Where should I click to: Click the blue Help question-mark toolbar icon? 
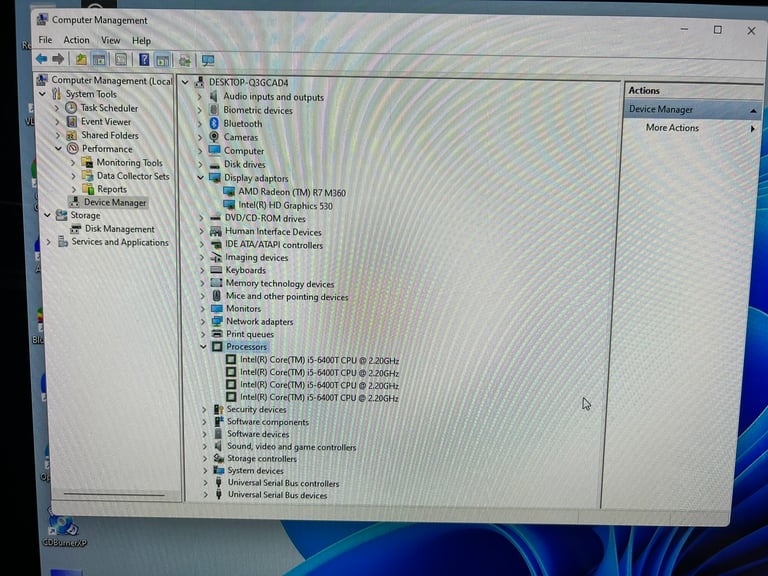tap(144, 60)
